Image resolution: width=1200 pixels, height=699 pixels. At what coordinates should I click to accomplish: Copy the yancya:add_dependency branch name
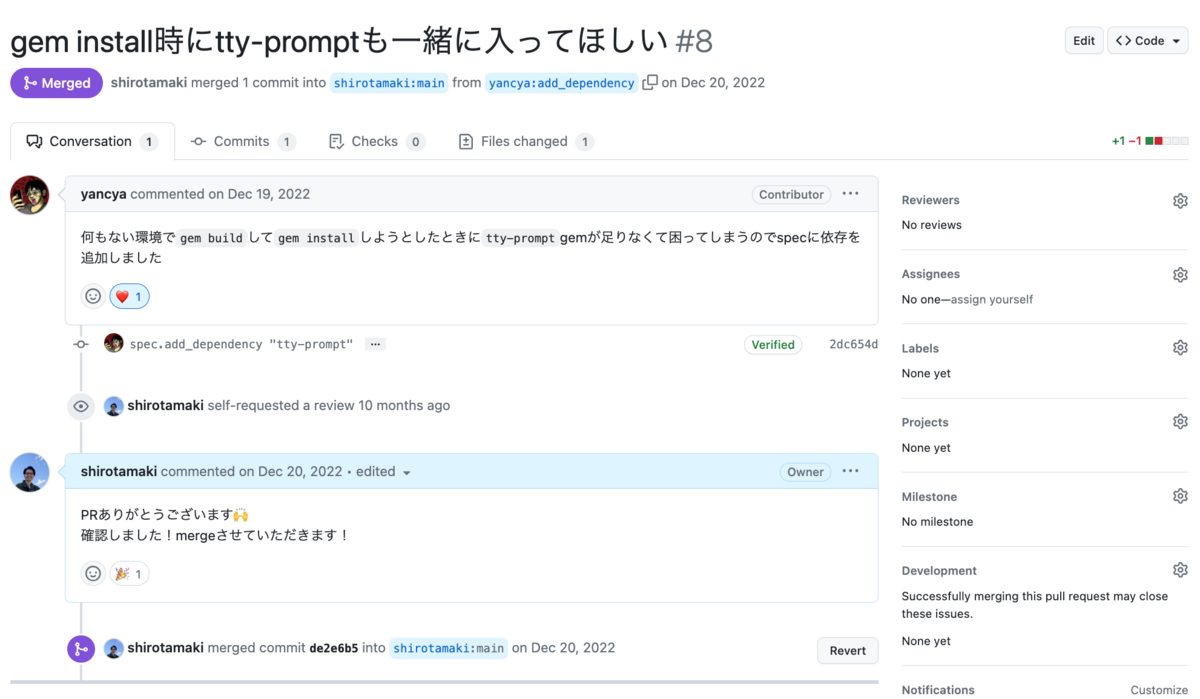tap(652, 83)
